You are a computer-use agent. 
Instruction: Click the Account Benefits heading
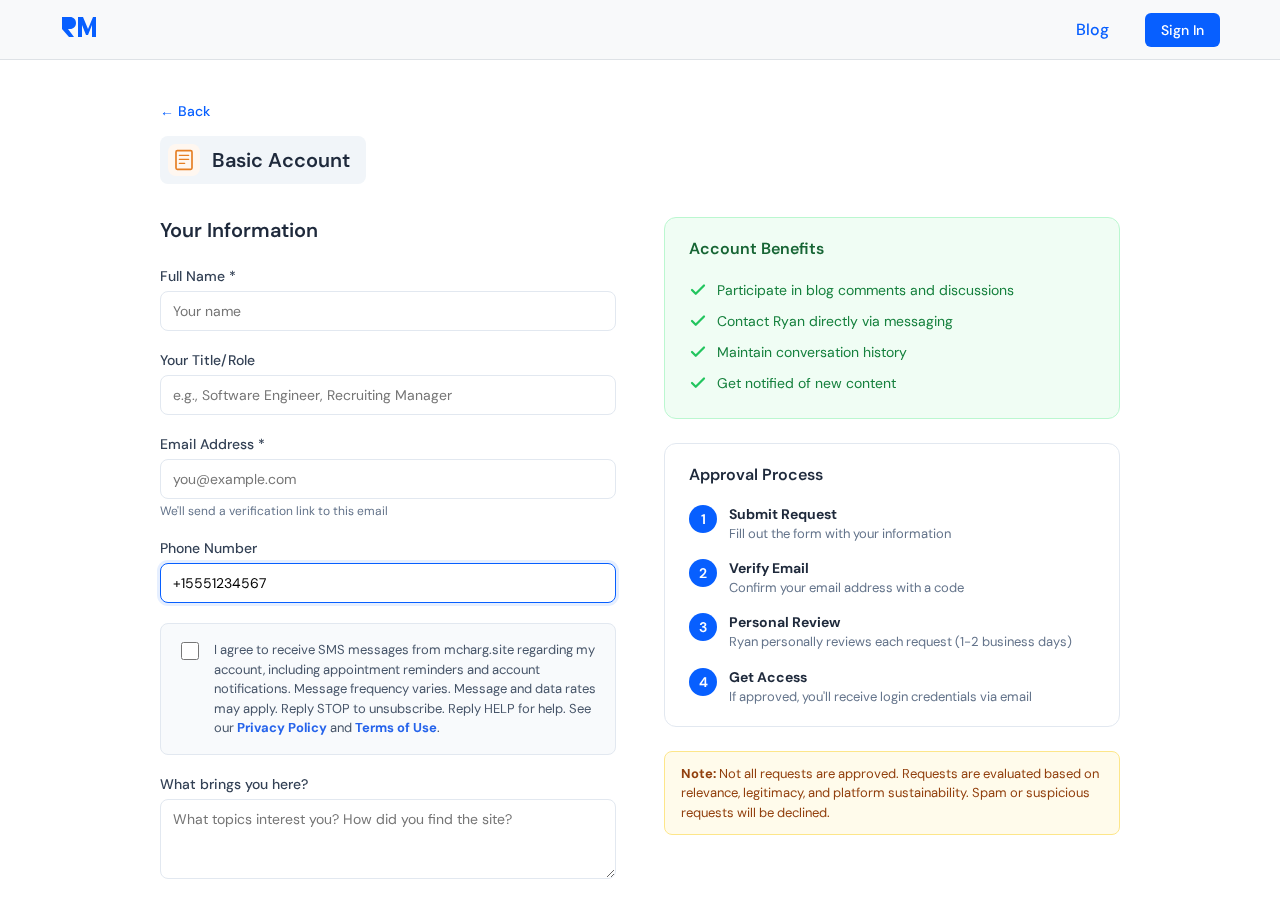pos(756,249)
